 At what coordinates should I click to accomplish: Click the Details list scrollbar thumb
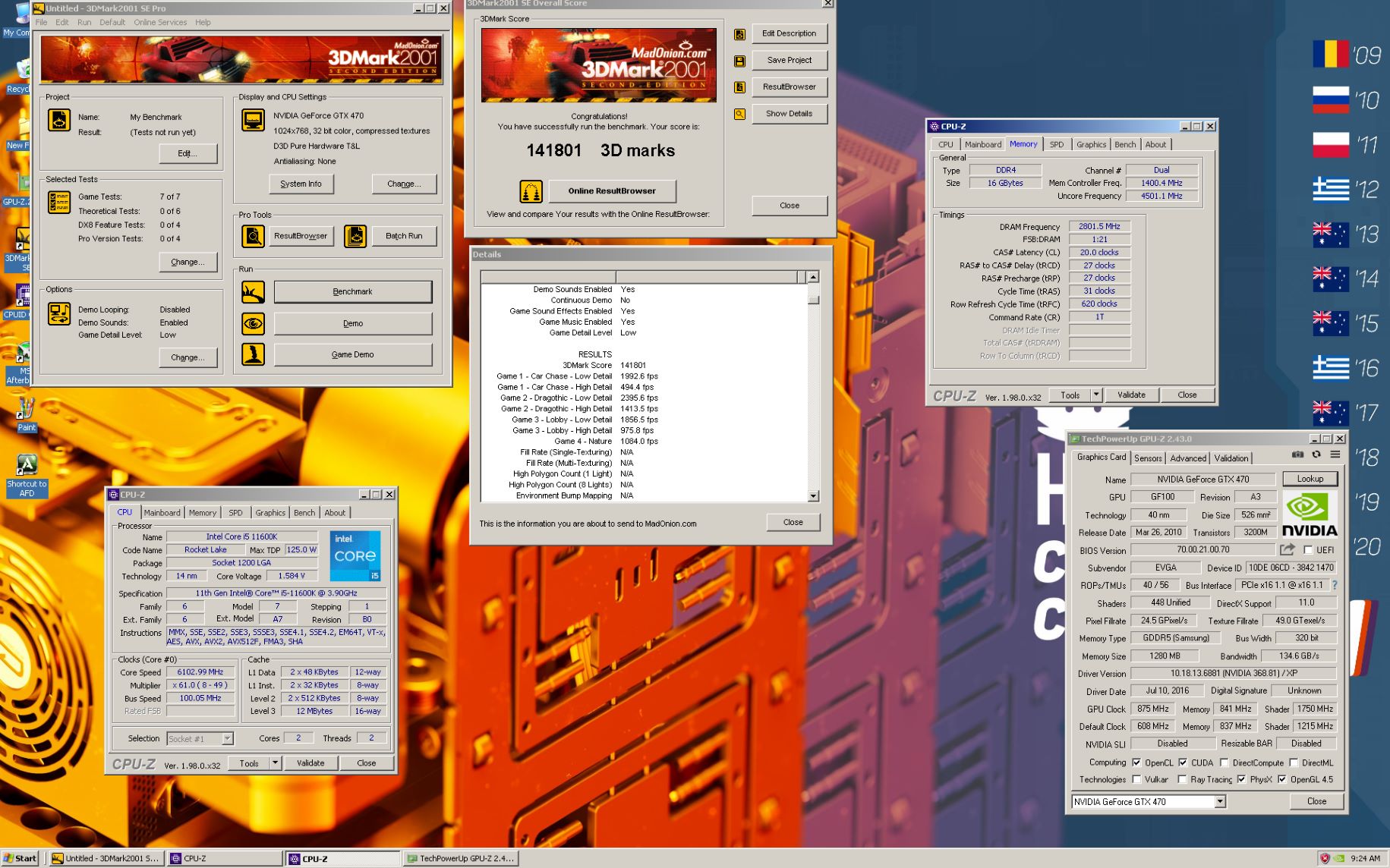pos(813,300)
